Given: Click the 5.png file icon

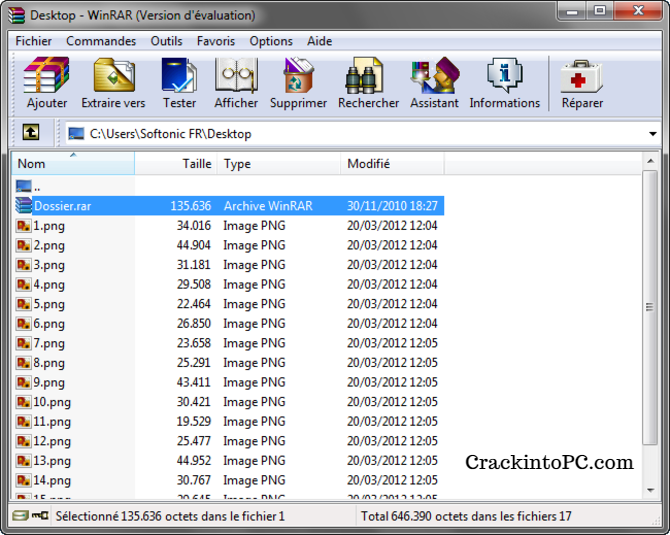Looking at the screenshot, I should click(x=24, y=304).
